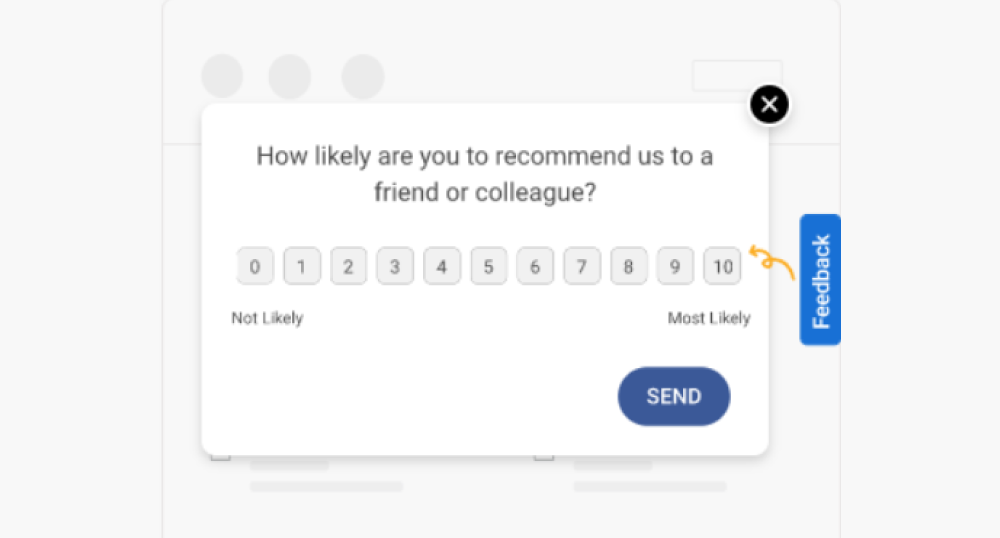Choose rating 8 on the scale
The image size is (1000, 538).
pyautogui.click(x=628, y=267)
